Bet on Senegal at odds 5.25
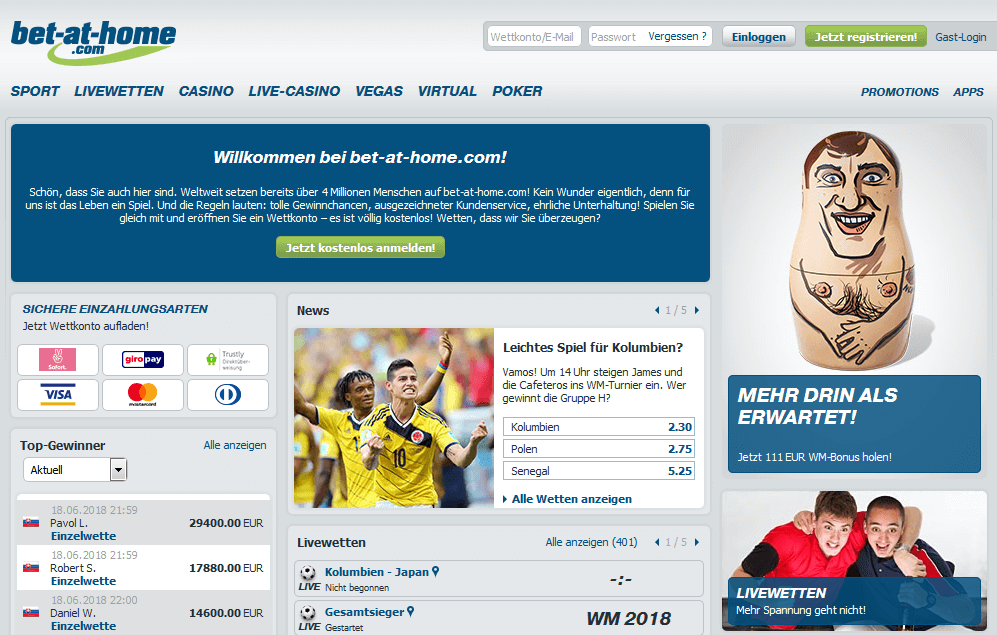 coord(599,471)
